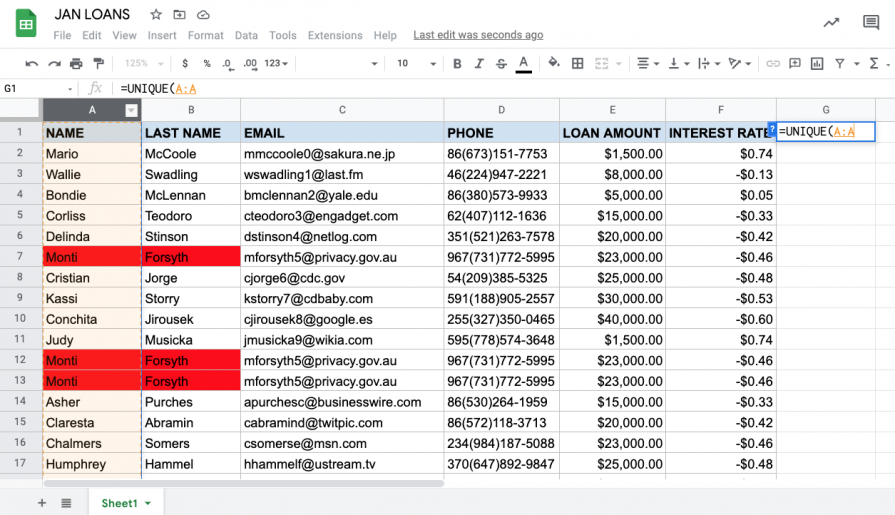Image resolution: width=895 pixels, height=515 pixels.
Task: Open the font size 10 dropdown
Action: tap(416, 63)
